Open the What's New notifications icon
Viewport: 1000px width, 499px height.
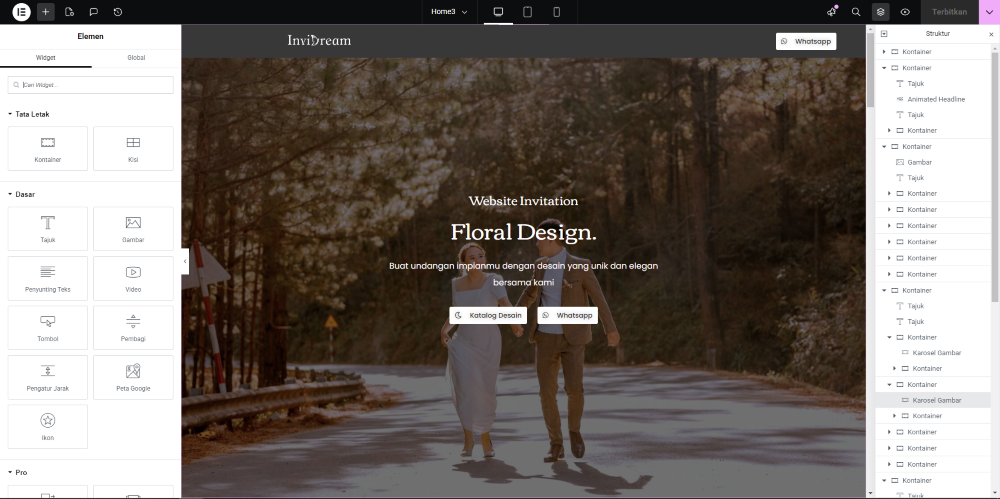pyautogui.click(x=832, y=12)
